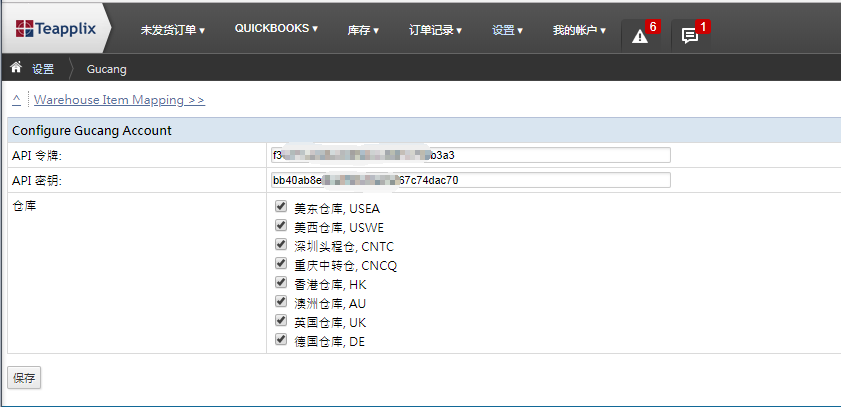The height and width of the screenshot is (407, 841).
Task: Toggle the 深圳头程仓, CNTC checkbox
Action: [281, 244]
